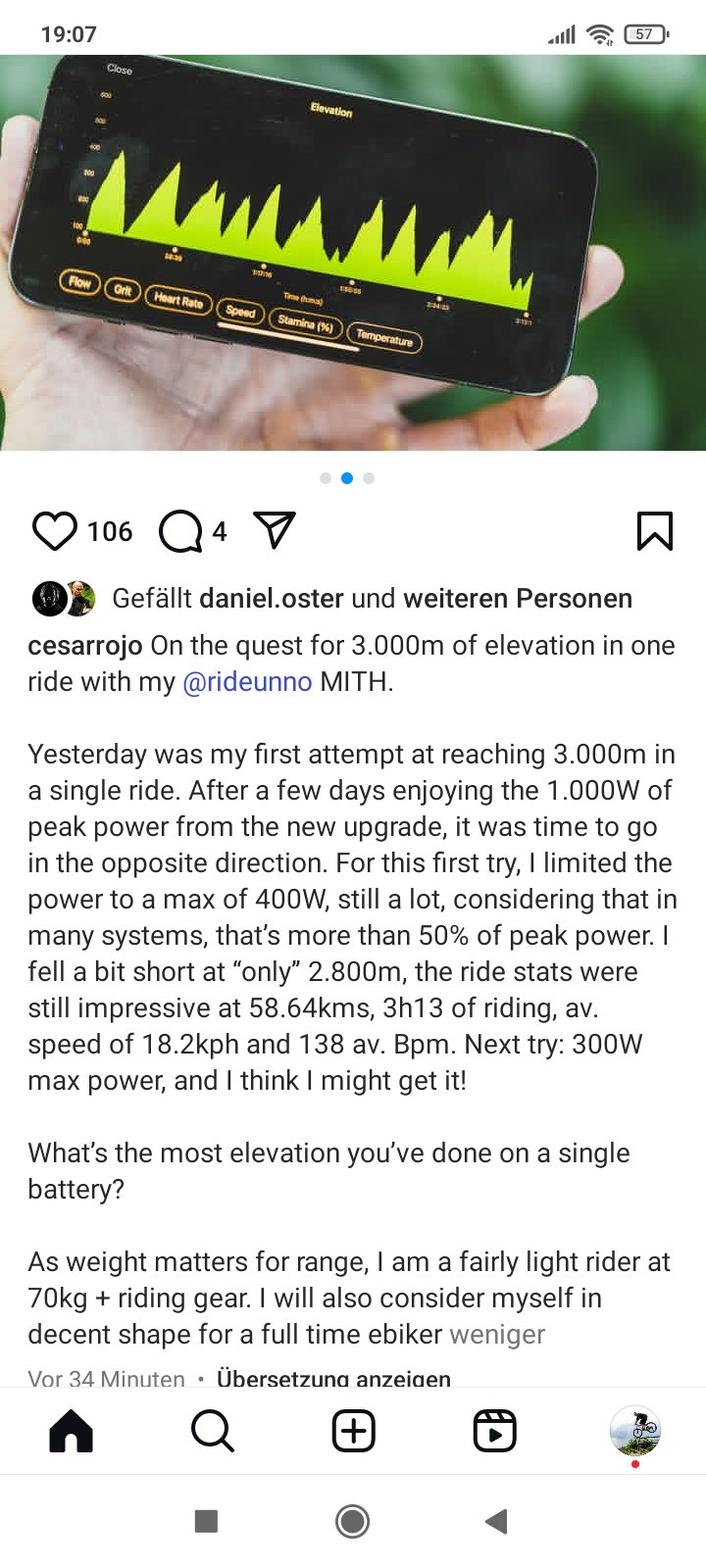The image size is (706, 1568).
Task: Tap "Übersetzung anzeigen" to translate the caption
Action: point(333,1378)
